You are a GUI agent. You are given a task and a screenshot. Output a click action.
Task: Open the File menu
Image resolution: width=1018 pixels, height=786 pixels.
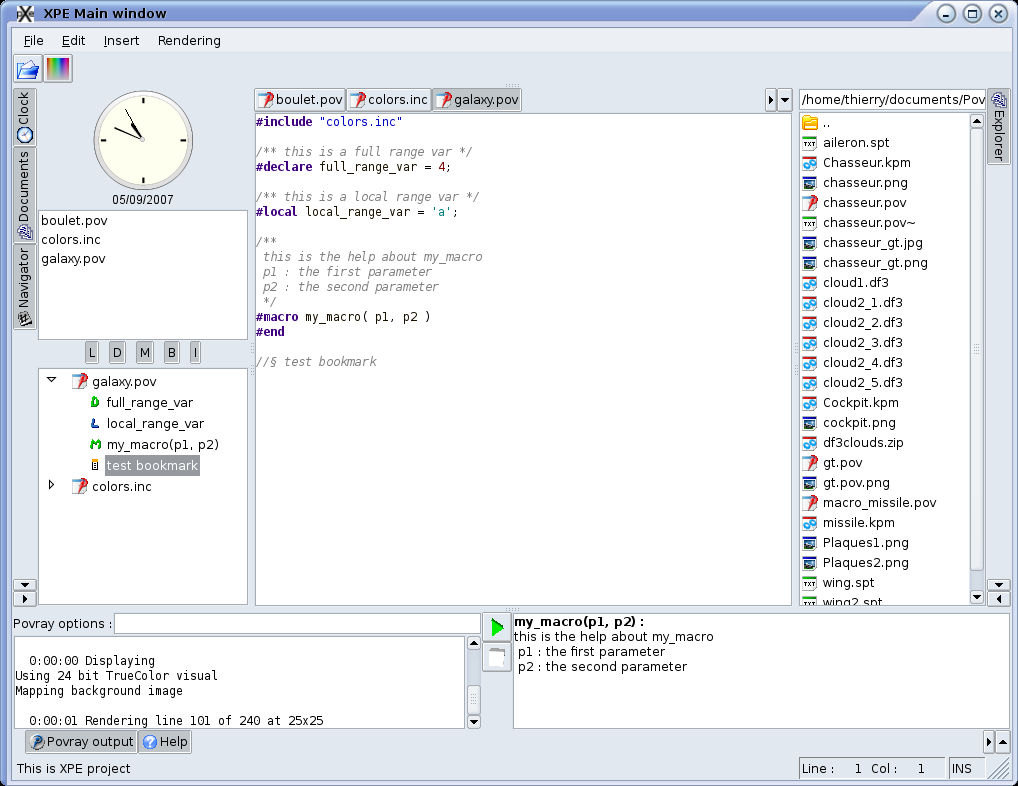(x=33, y=41)
